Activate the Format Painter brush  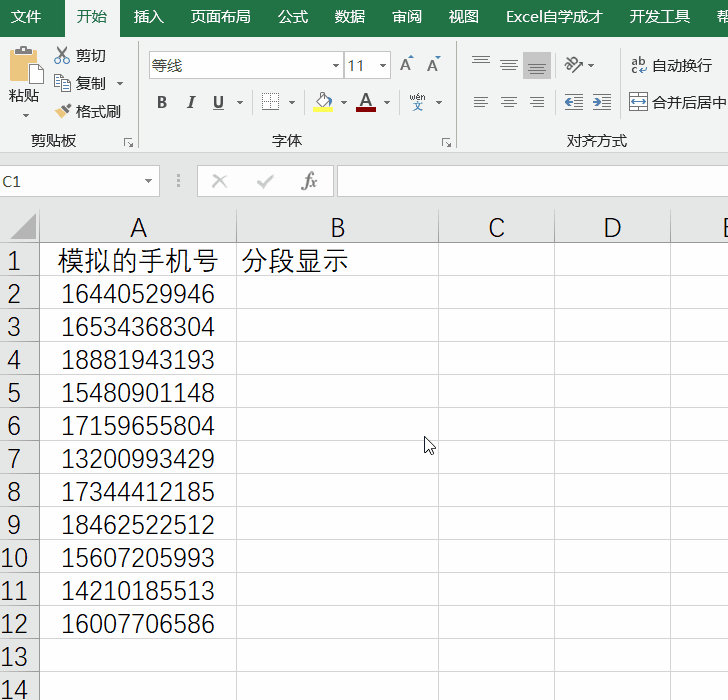(62, 111)
